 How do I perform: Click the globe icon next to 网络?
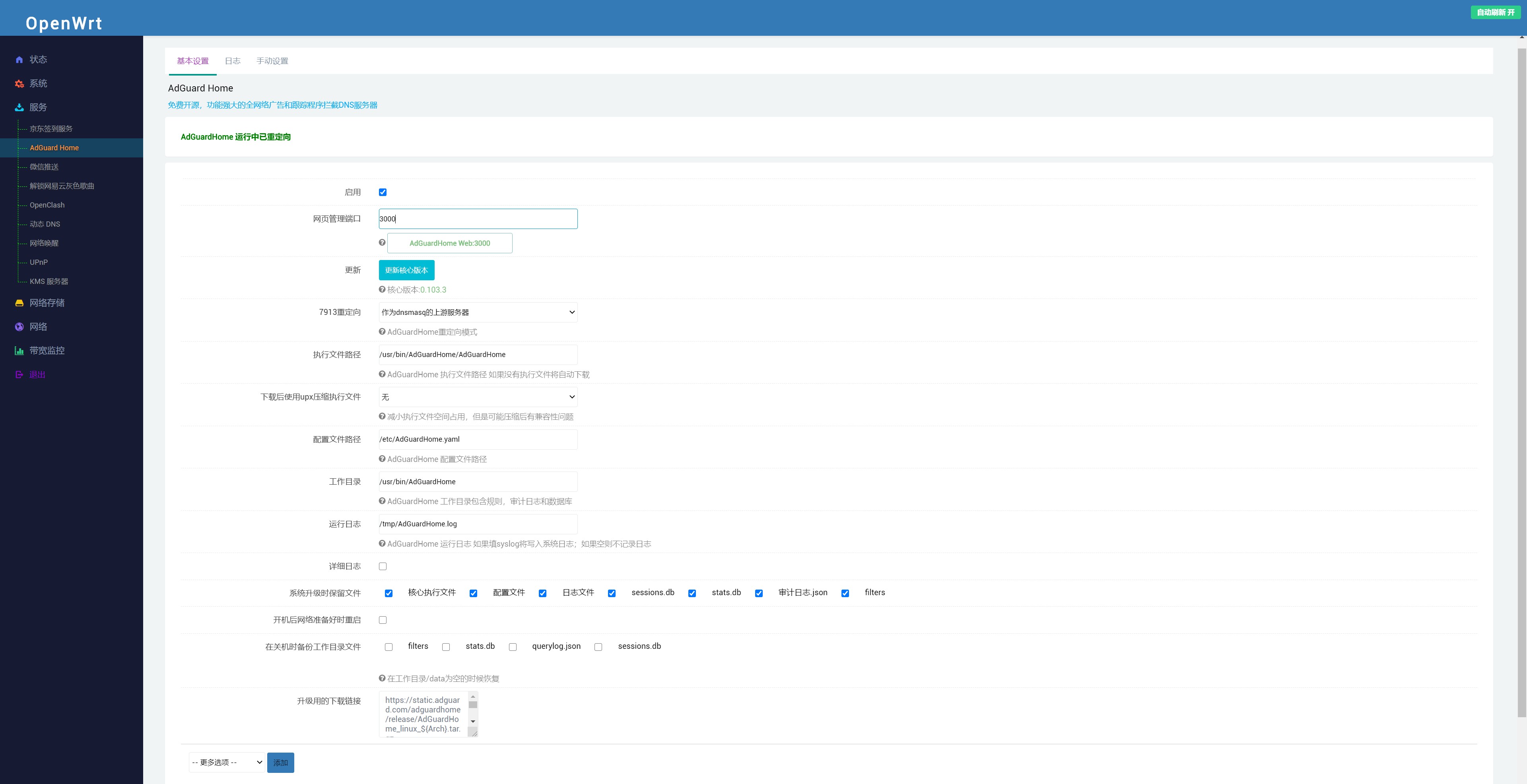(x=19, y=326)
